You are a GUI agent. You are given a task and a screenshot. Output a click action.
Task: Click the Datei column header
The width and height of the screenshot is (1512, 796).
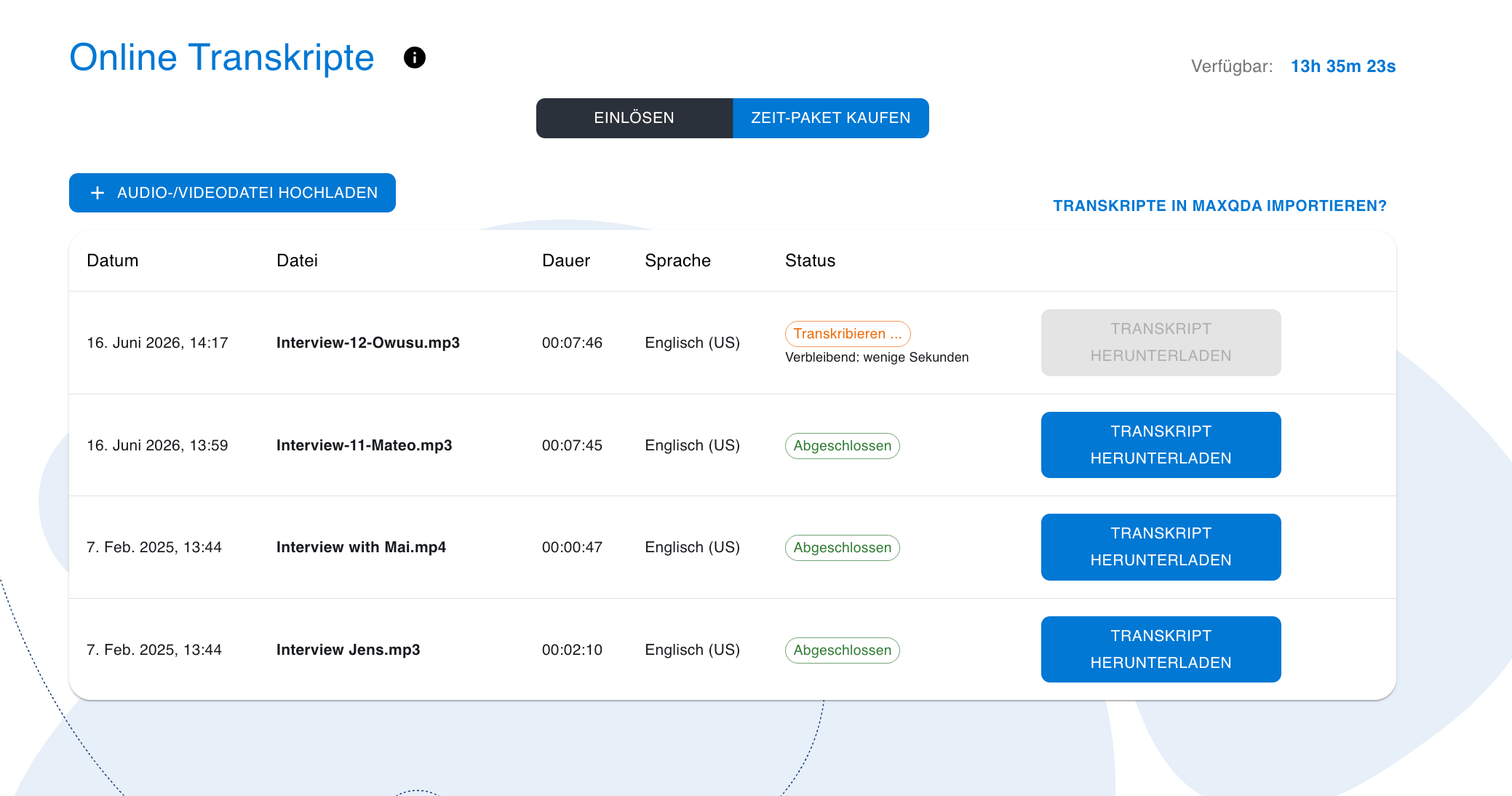pyautogui.click(x=297, y=260)
